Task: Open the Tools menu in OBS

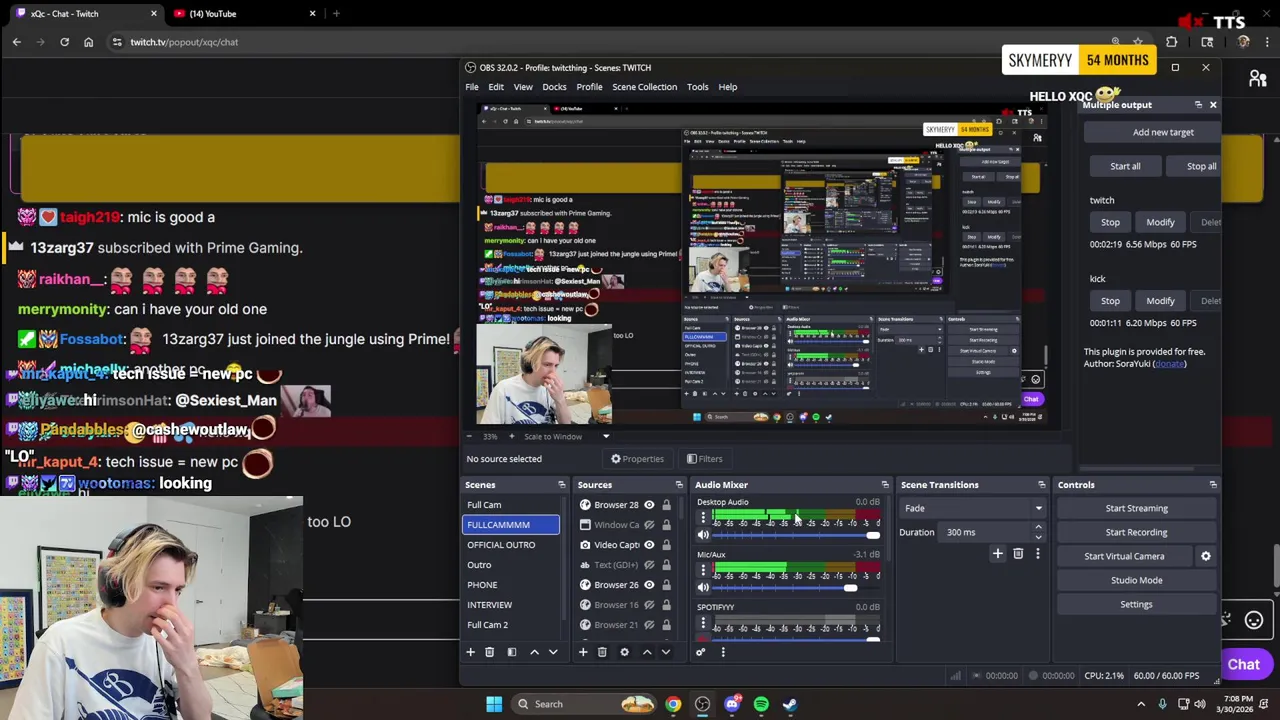Action: [x=697, y=87]
